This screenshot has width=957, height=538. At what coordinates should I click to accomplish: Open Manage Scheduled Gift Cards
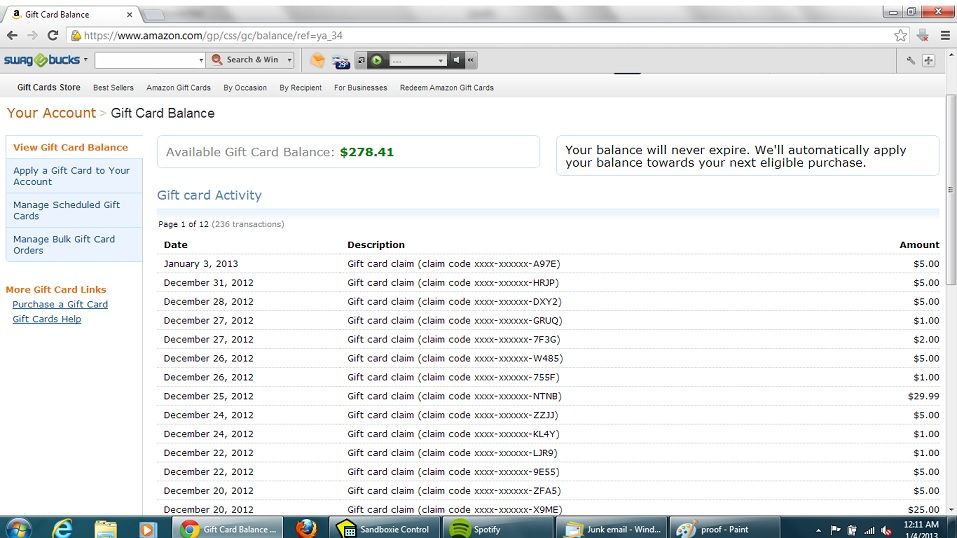pyautogui.click(x=67, y=210)
